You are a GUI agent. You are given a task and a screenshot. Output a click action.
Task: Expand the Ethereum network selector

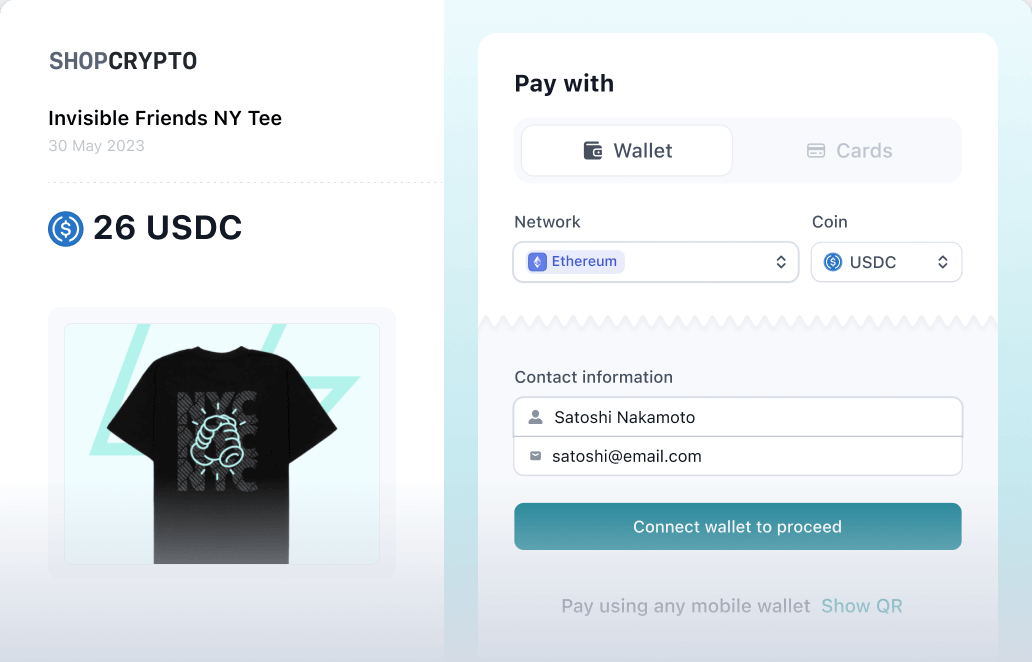655,262
